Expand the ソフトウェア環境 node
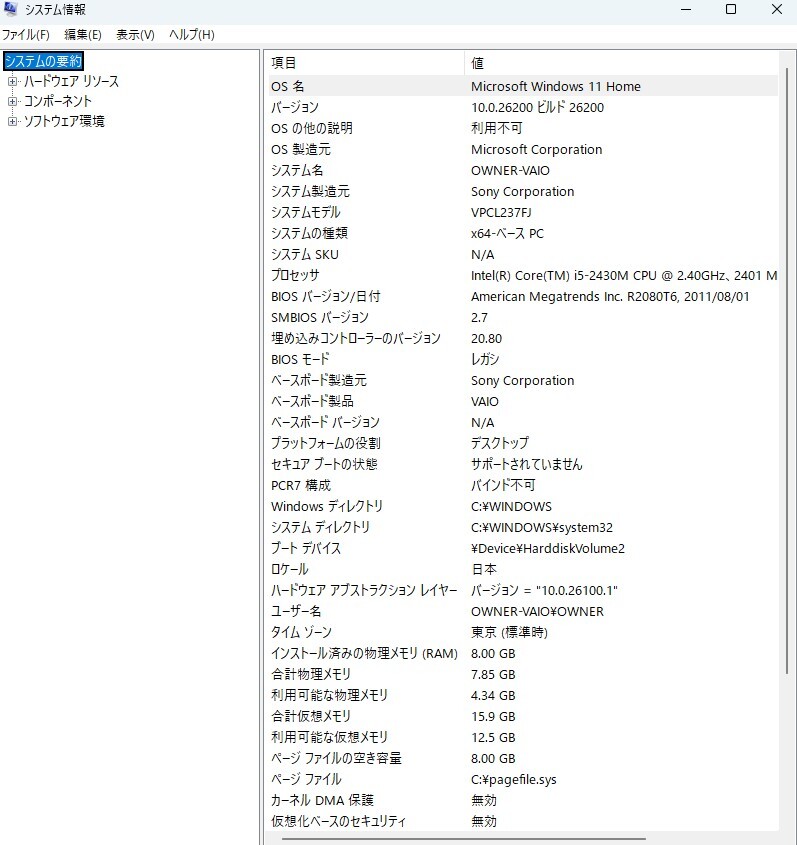This screenshot has width=797, height=845. click(12, 121)
